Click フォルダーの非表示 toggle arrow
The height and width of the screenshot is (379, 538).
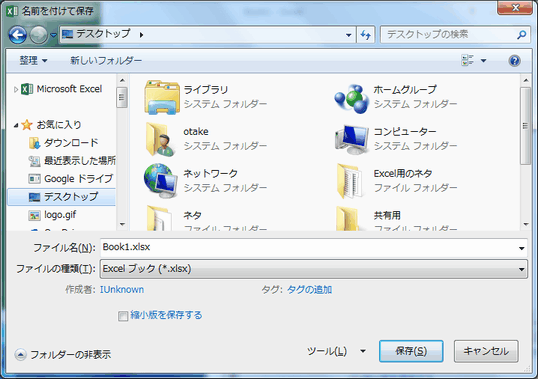[21, 355]
